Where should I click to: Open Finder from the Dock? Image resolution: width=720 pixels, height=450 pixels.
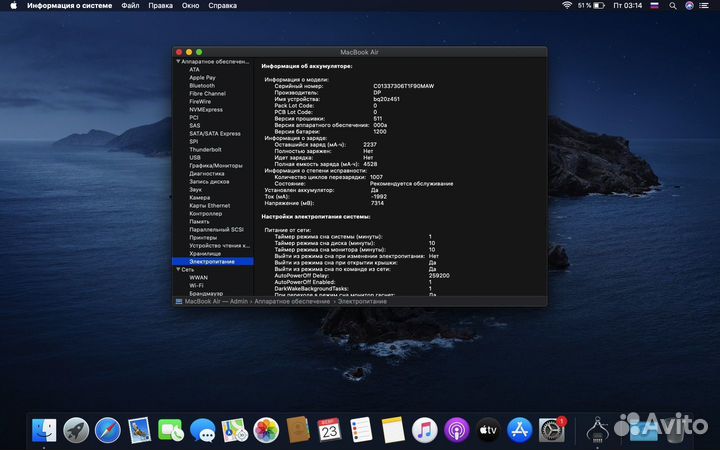tap(44, 430)
